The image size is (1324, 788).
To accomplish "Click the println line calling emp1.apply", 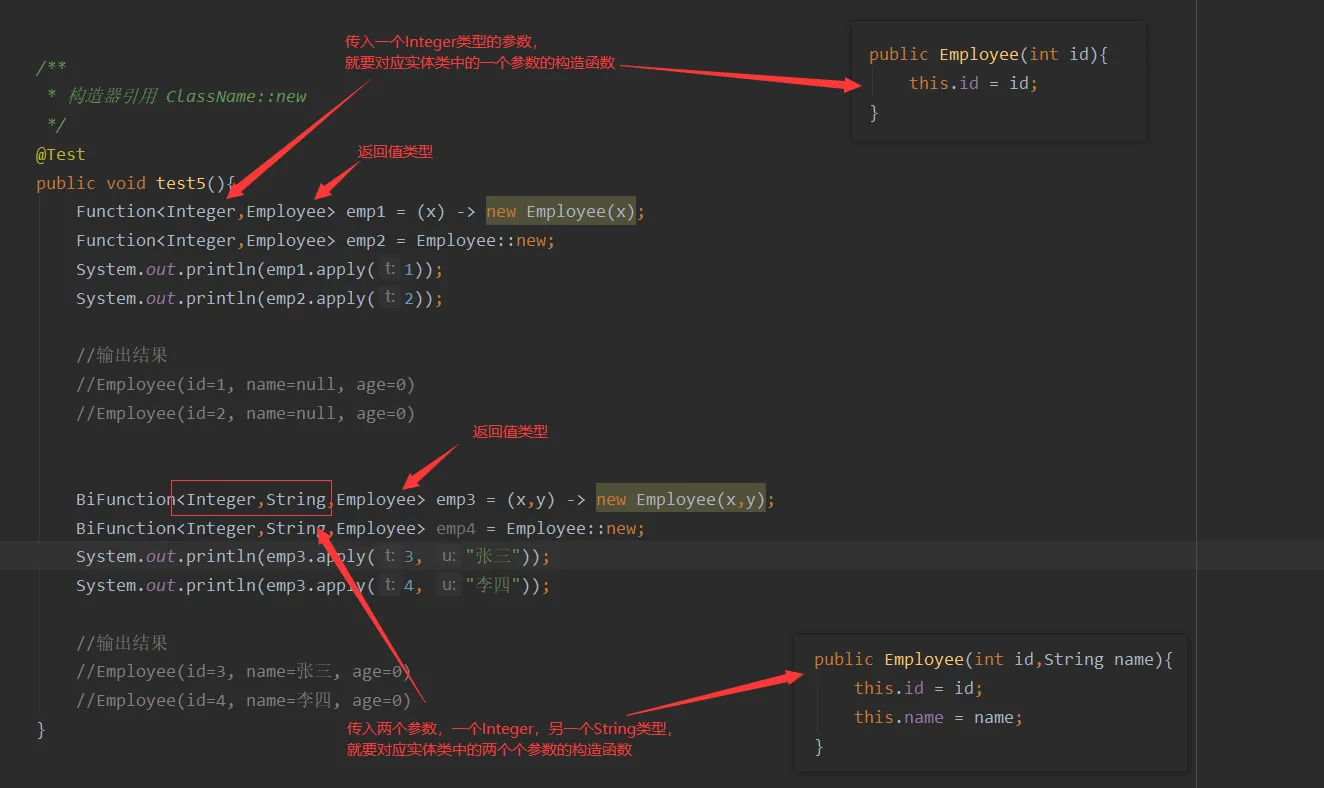I will tap(259, 270).
